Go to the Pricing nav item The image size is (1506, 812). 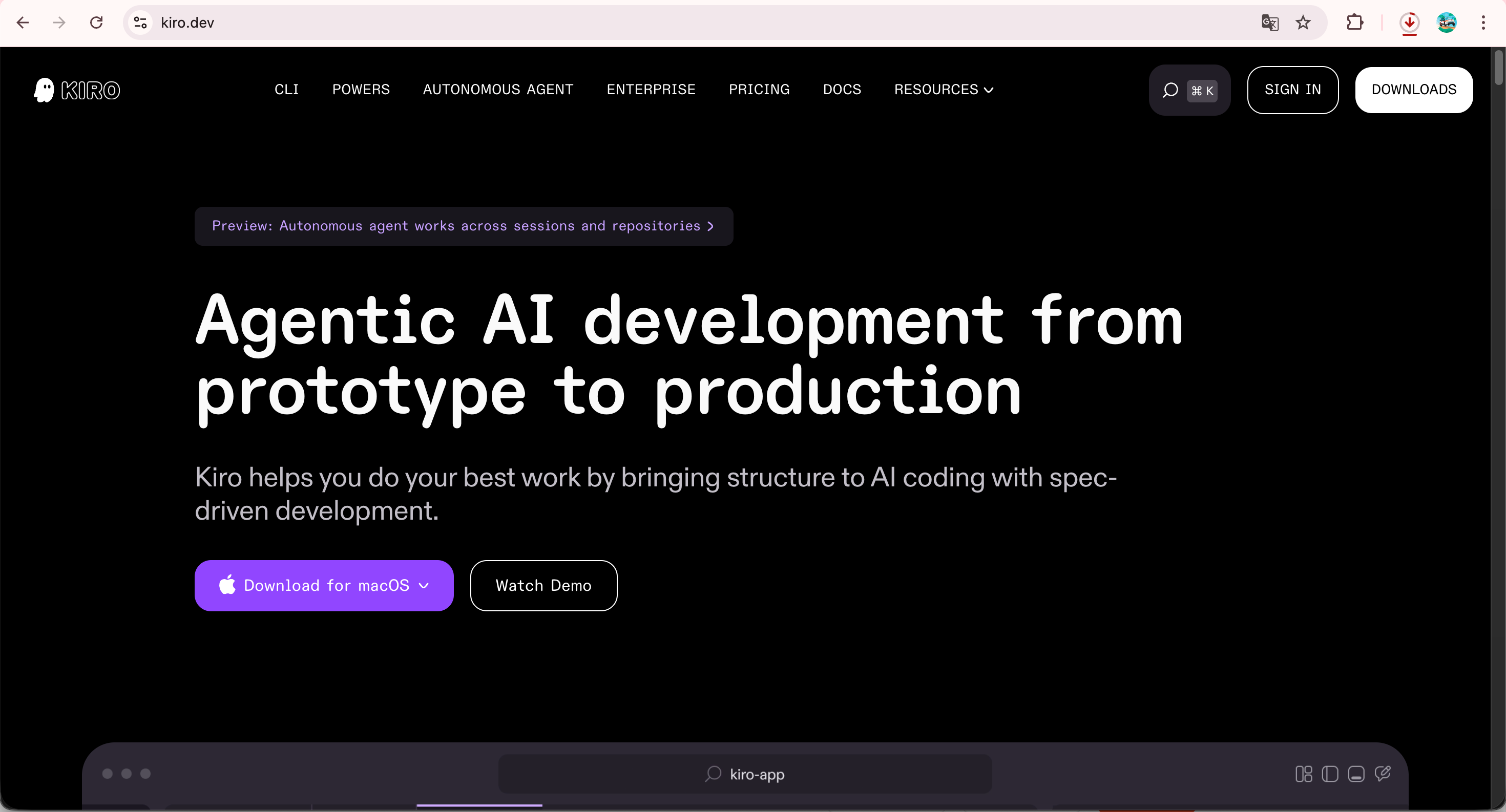tap(759, 90)
